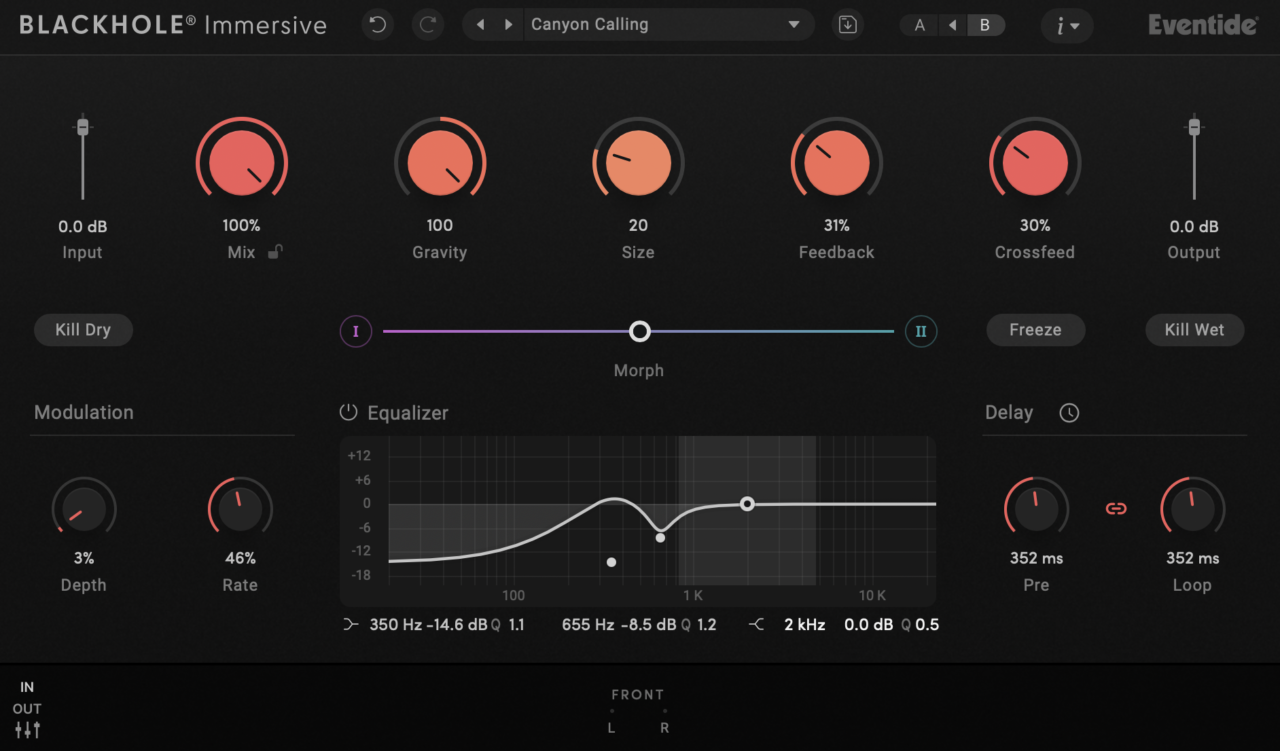Click the Output 0.0 dB value
The height and width of the screenshot is (751, 1280).
(x=1194, y=227)
